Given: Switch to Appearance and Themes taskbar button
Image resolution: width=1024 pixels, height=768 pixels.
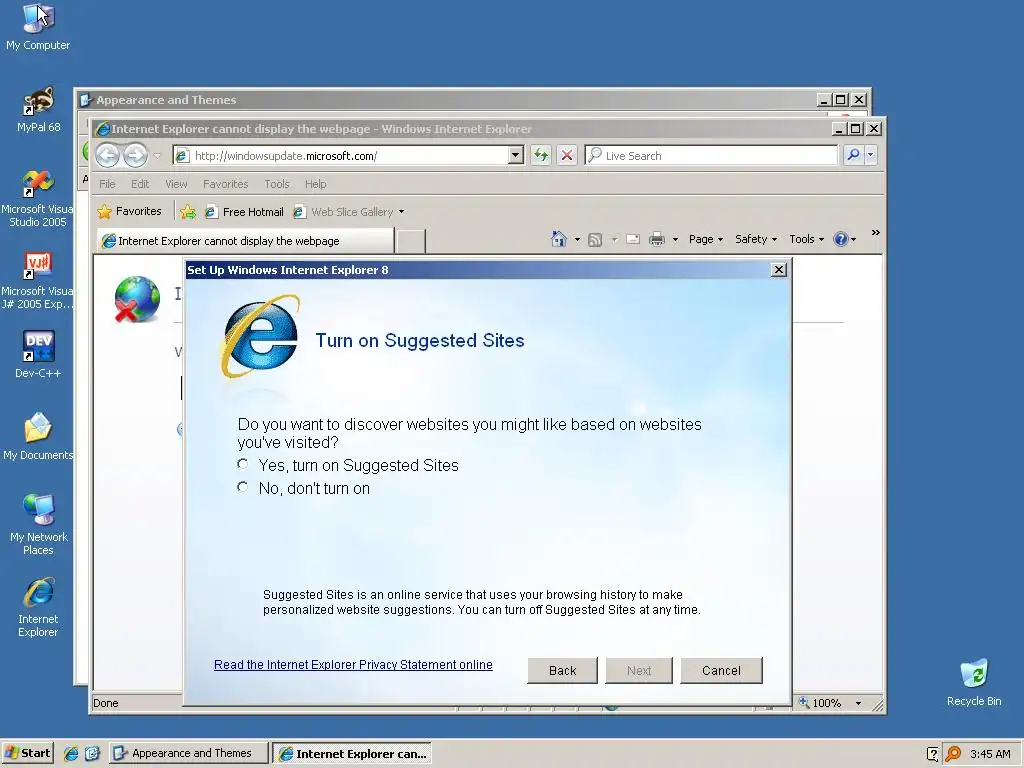Looking at the screenshot, I should point(189,753).
